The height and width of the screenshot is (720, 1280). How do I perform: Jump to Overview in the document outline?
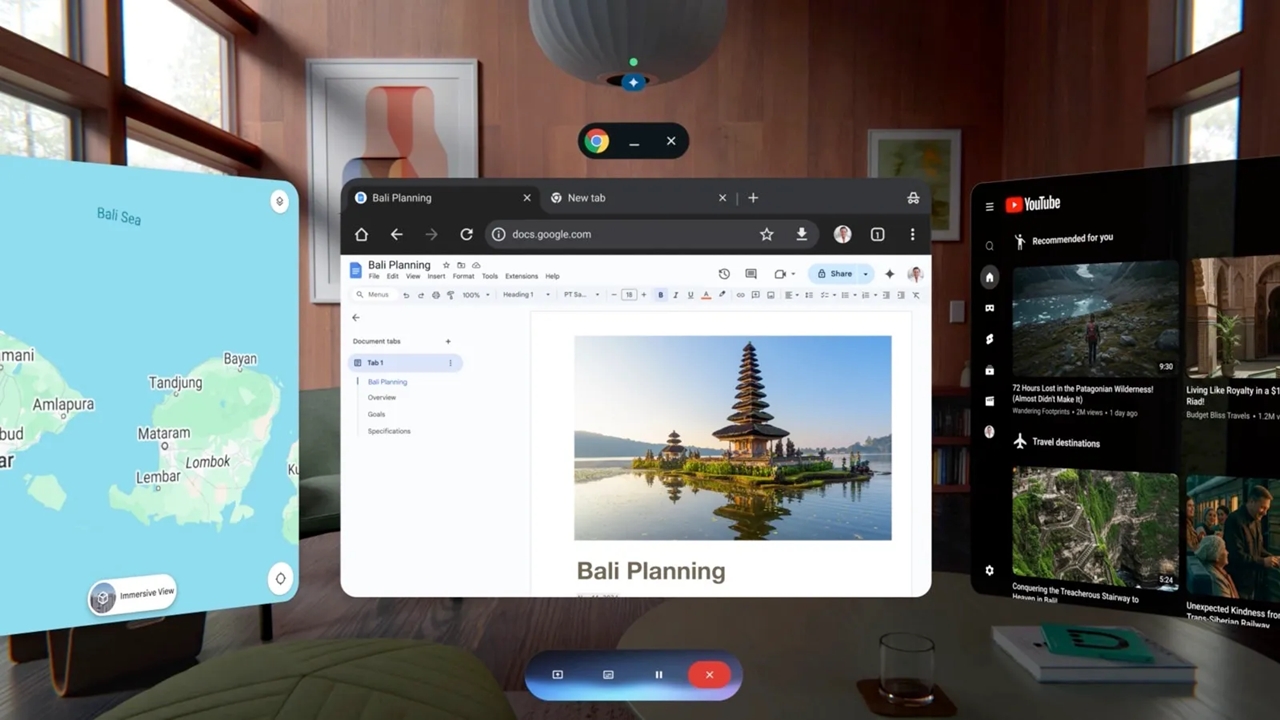(382, 398)
